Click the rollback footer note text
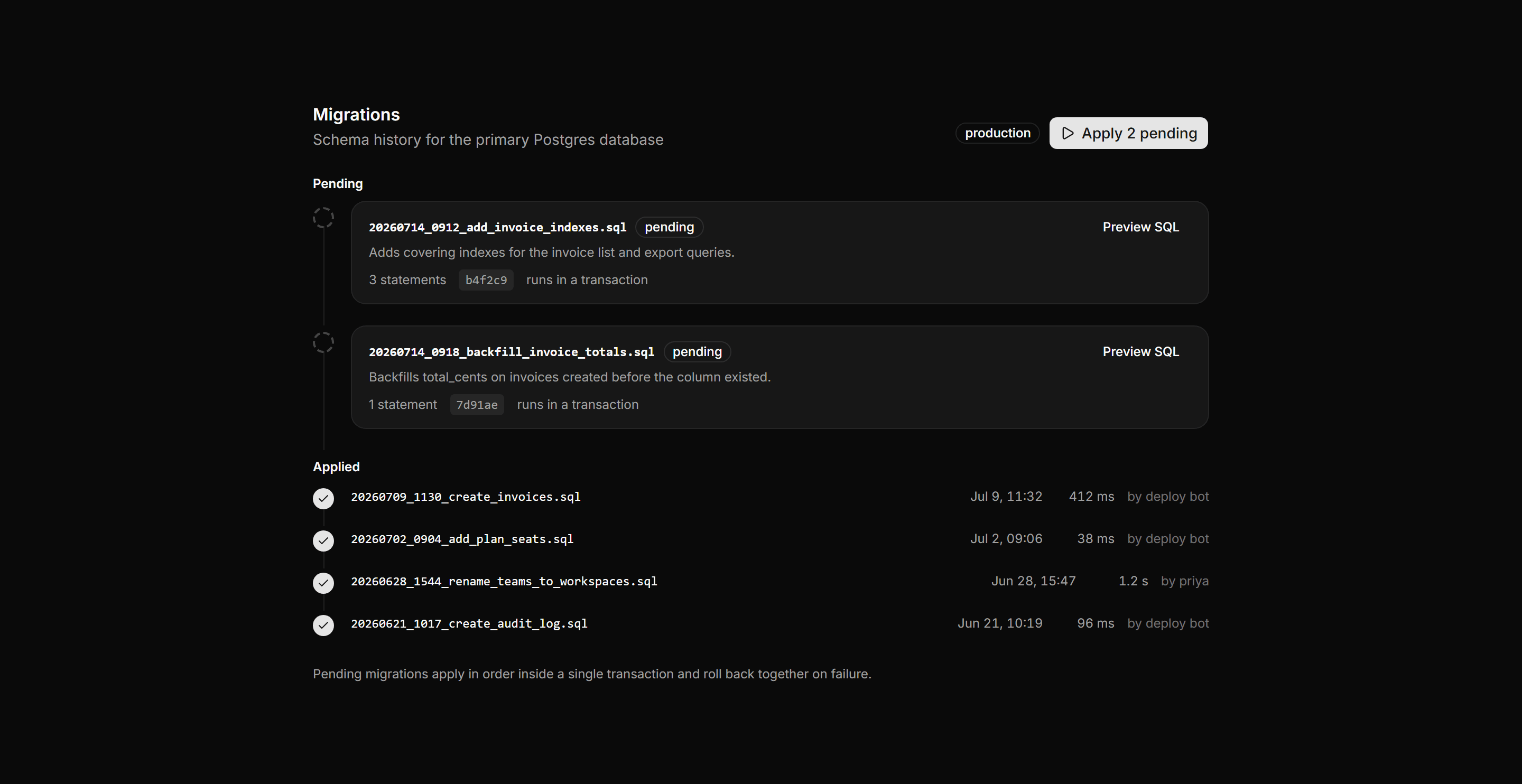Screen dimensions: 1522x784 click(x=592, y=674)
